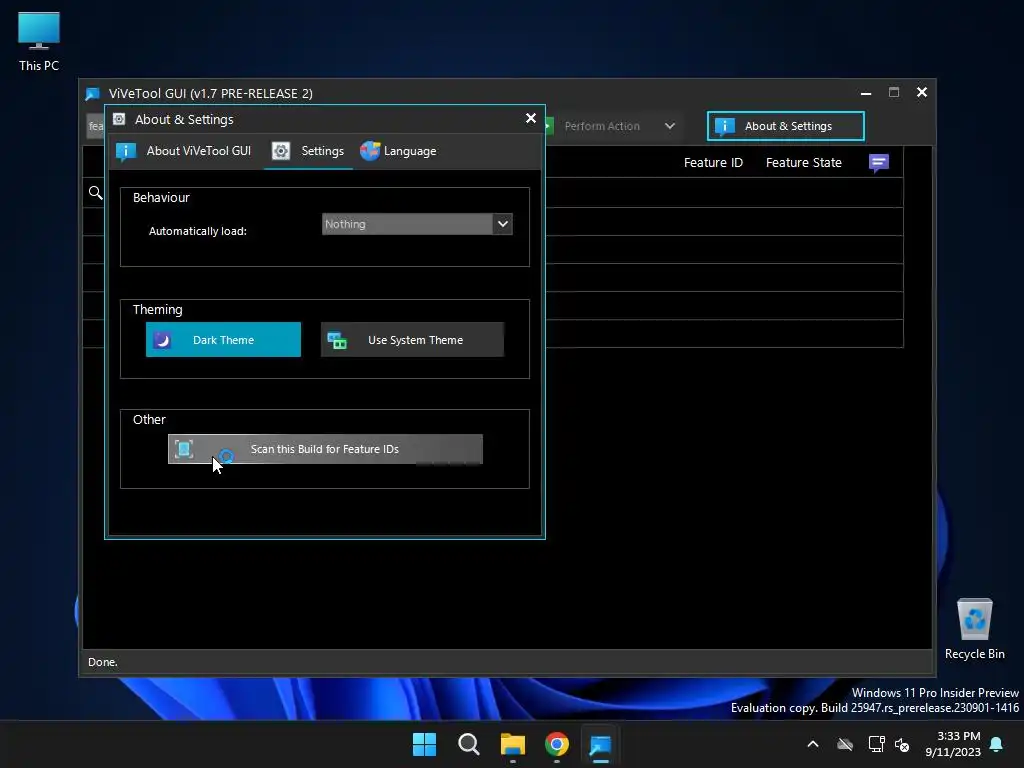This screenshot has height=768, width=1024.
Task: Maximize the ViVeTool GUI window
Action: tap(894, 93)
